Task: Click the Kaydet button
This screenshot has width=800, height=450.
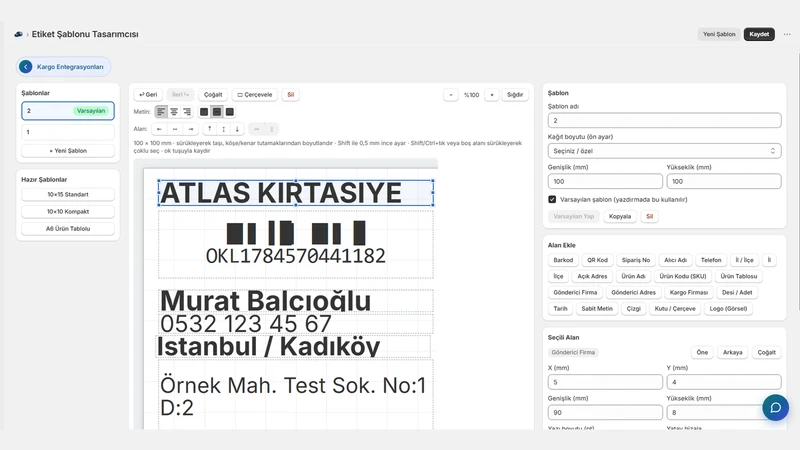Action: click(759, 34)
